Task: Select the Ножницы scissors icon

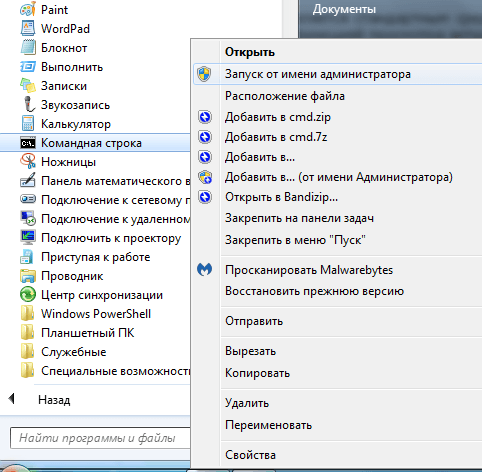Action: 28,161
